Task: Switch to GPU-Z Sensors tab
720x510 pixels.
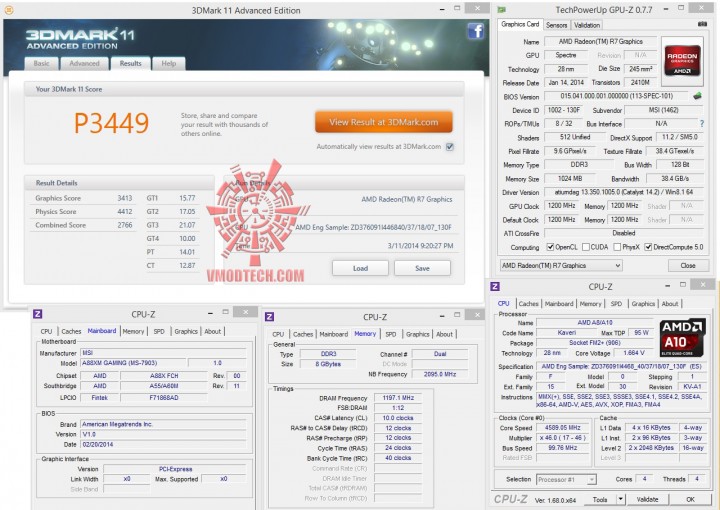Action: pyautogui.click(x=557, y=25)
